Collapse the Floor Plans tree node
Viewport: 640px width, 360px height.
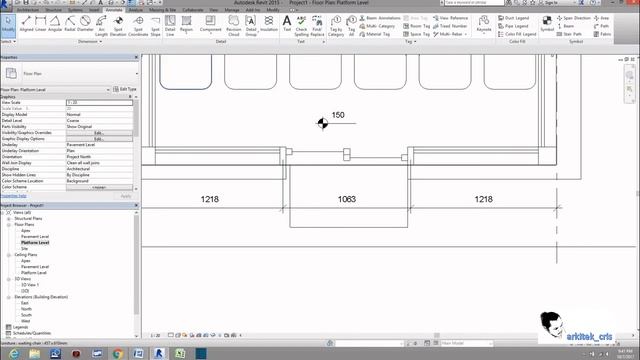(9, 224)
